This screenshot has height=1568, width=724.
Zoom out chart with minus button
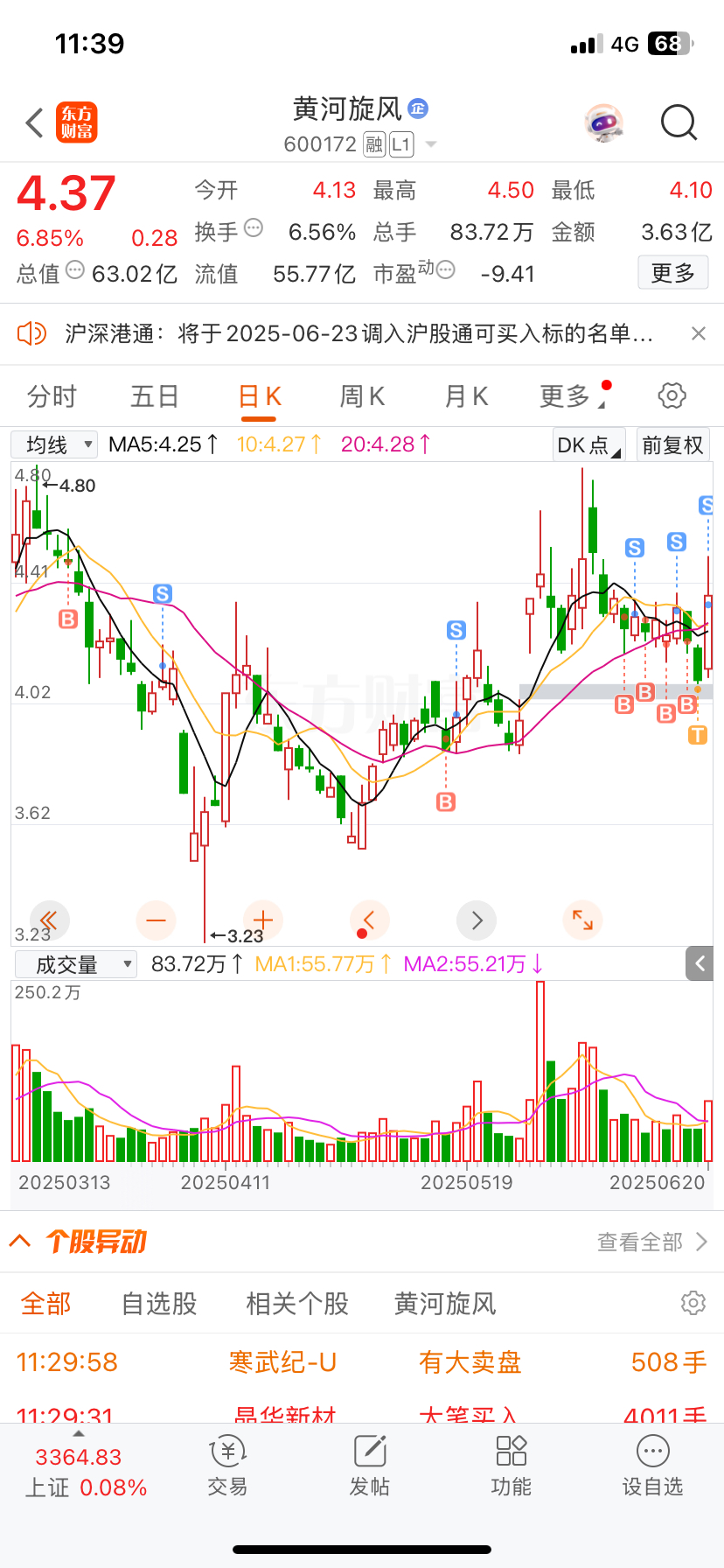[x=157, y=920]
